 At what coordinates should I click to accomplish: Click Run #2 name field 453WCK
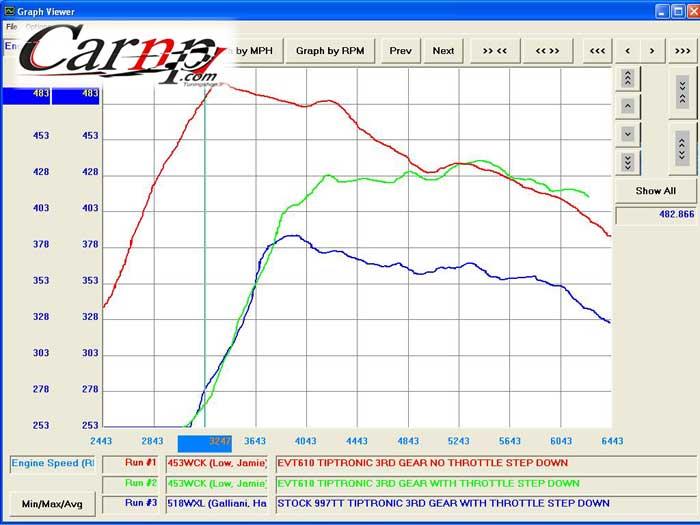pyautogui.click(x=217, y=484)
